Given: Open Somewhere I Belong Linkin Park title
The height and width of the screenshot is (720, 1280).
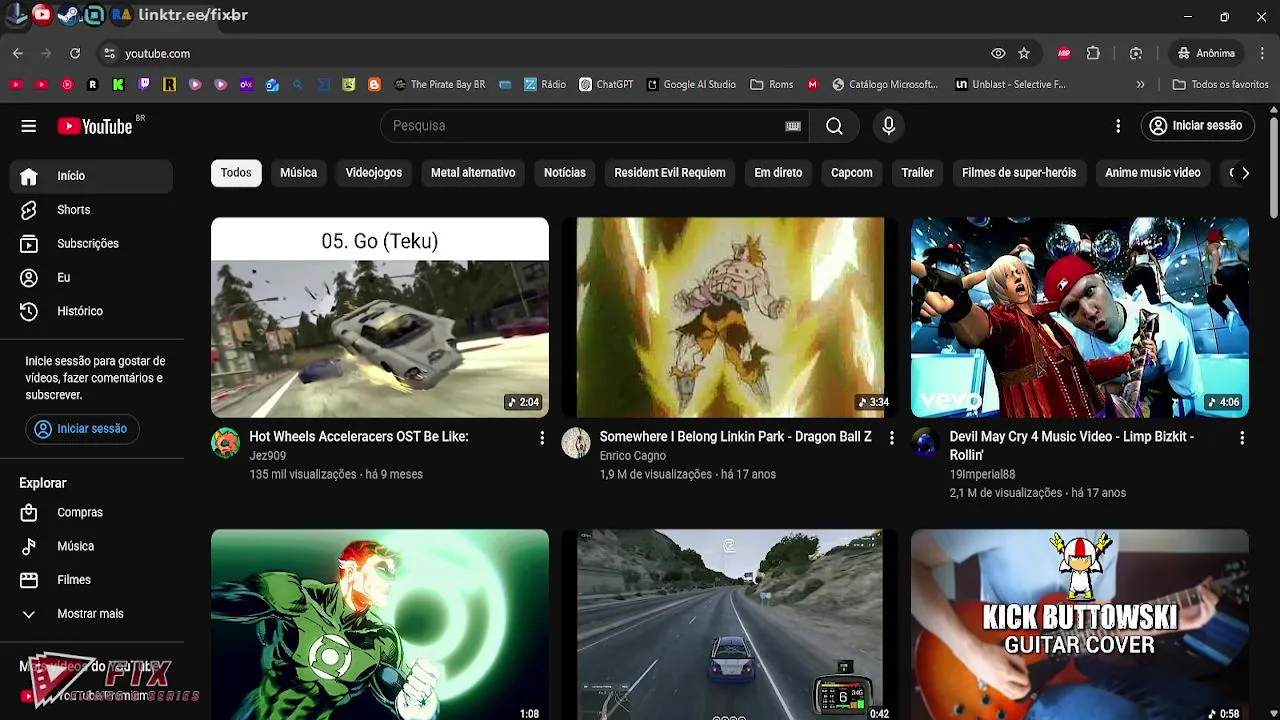Looking at the screenshot, I should tap(735, 437).
